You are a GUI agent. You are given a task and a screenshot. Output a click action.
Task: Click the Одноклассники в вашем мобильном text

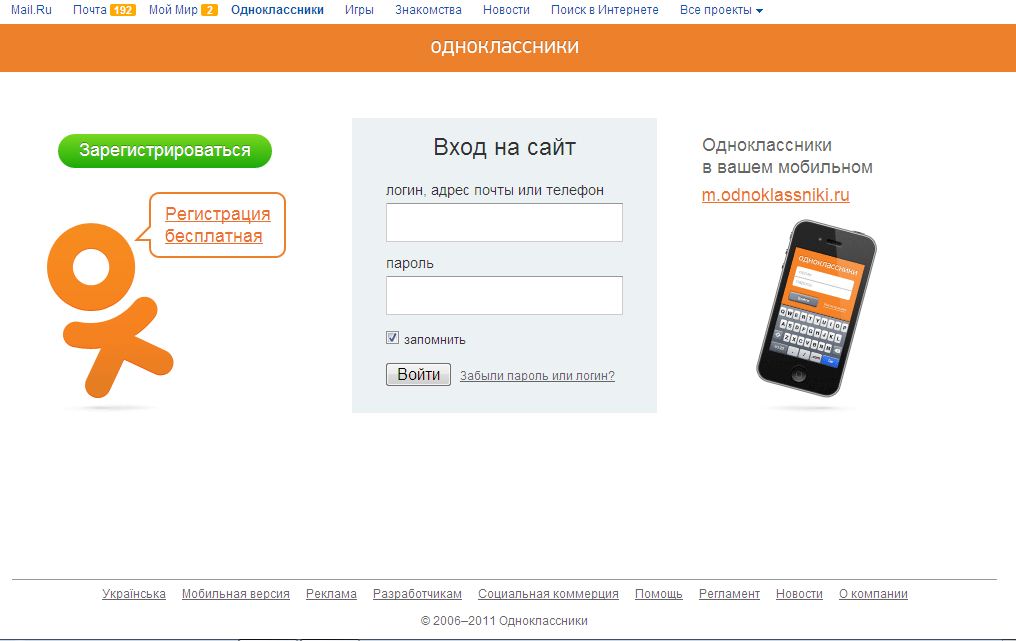tap(787, 156)
